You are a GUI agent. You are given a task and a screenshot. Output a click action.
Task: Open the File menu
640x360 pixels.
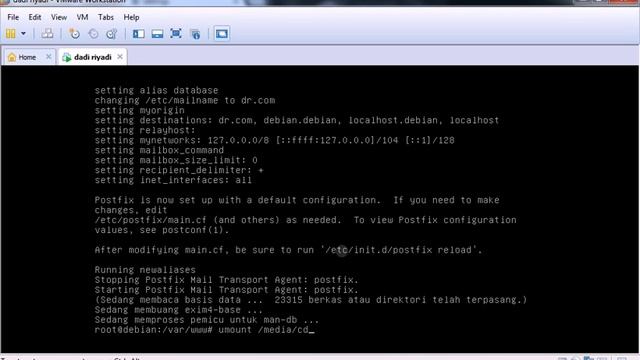click(13, 17)
